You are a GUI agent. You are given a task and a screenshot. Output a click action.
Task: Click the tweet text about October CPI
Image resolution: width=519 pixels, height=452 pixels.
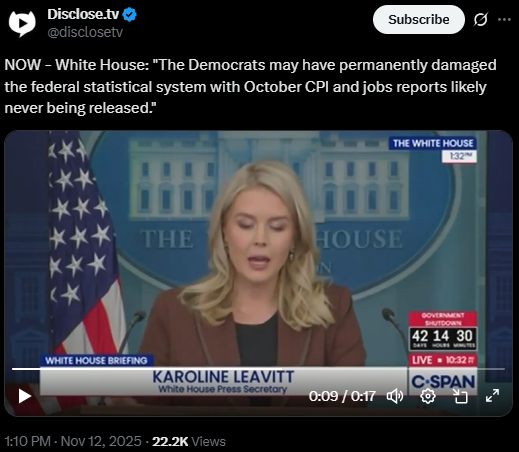pos(250,86)
